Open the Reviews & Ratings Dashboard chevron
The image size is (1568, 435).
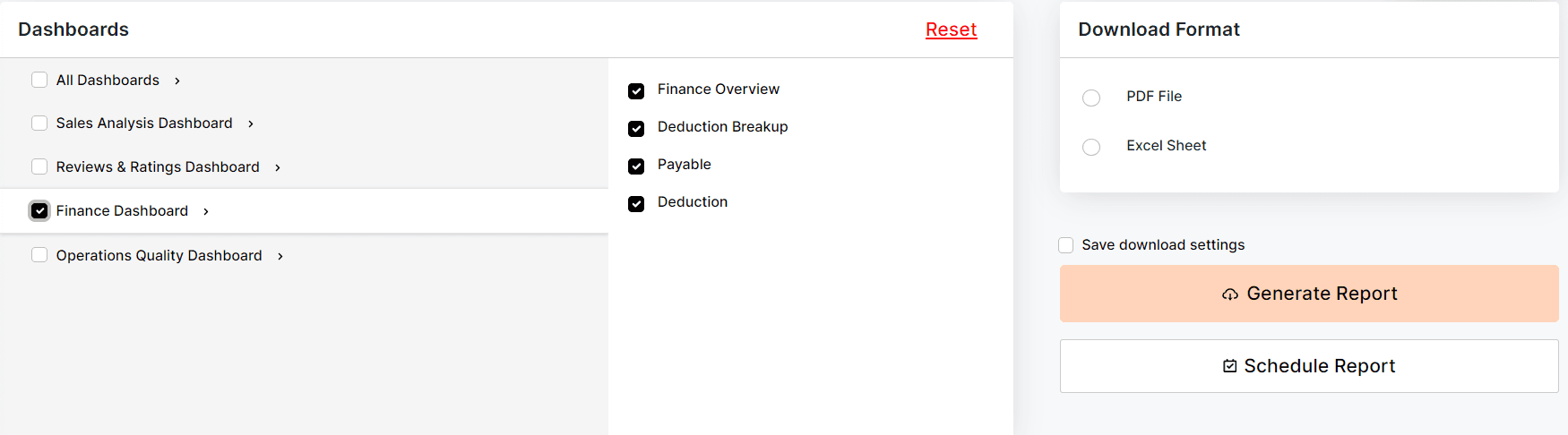[x=278, y=167]
